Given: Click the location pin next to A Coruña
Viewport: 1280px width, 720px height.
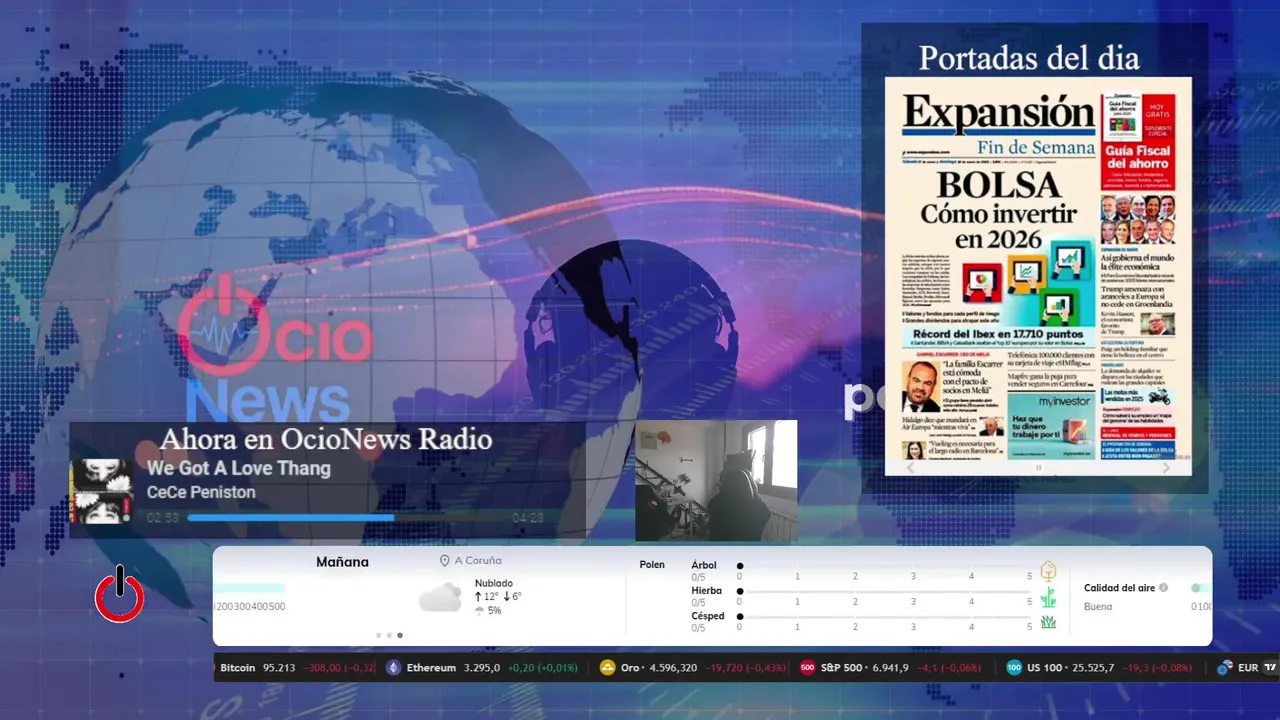Looking at the screenshot, I should click(x=445, y=561).
